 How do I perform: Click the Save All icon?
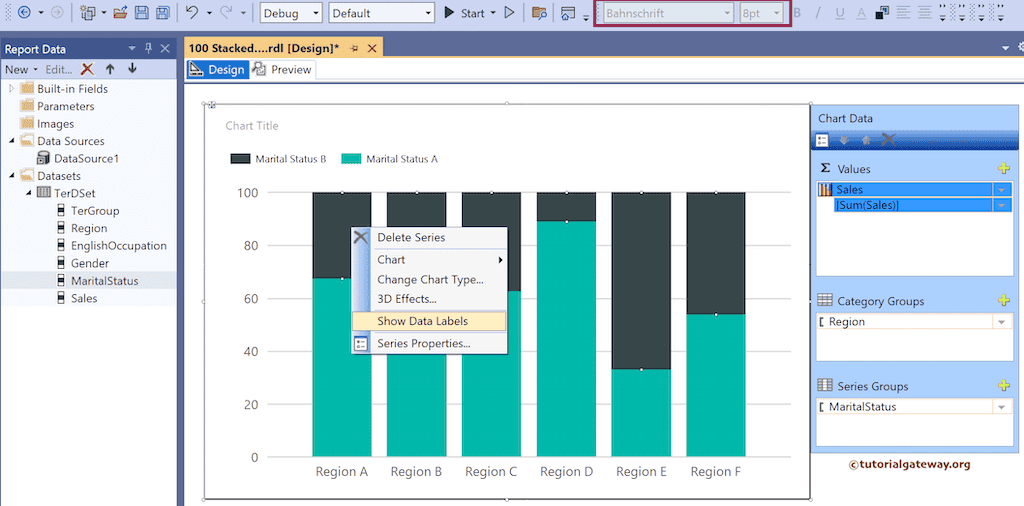(x=163, y=12)
